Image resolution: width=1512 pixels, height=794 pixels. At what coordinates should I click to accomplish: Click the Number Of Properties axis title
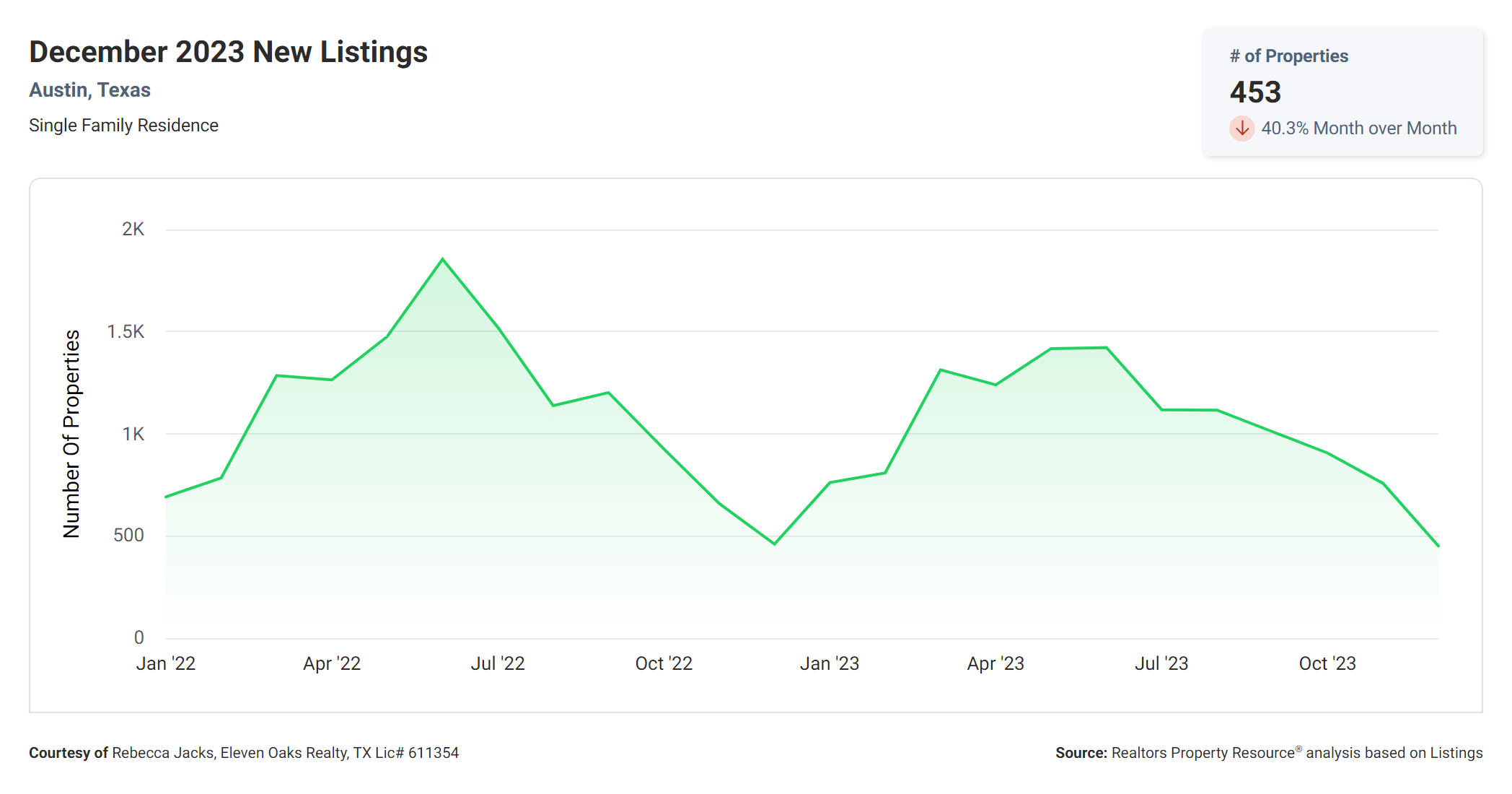[x=71, y=434]
